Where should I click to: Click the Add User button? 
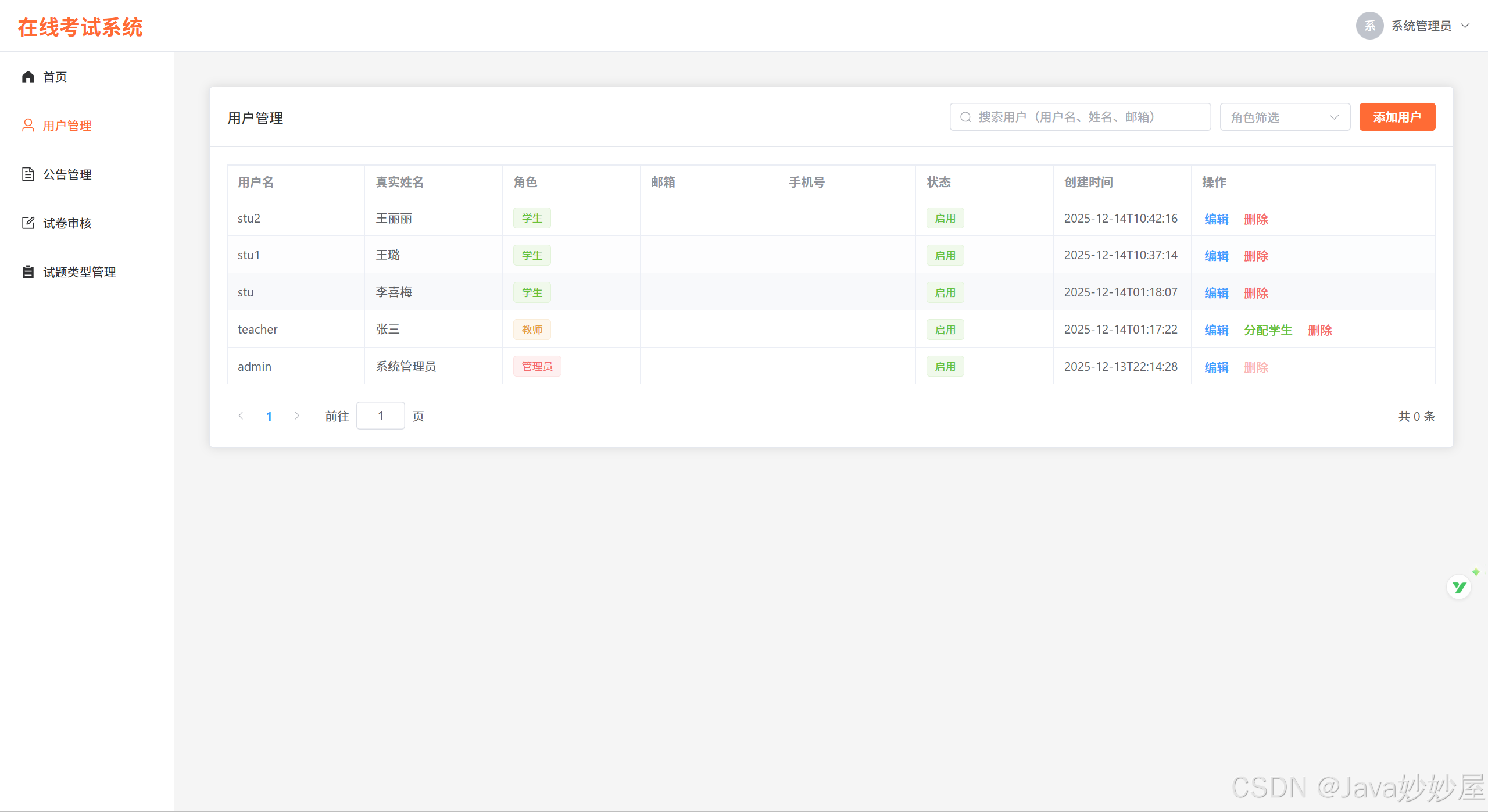click(x=1397, y=117)
